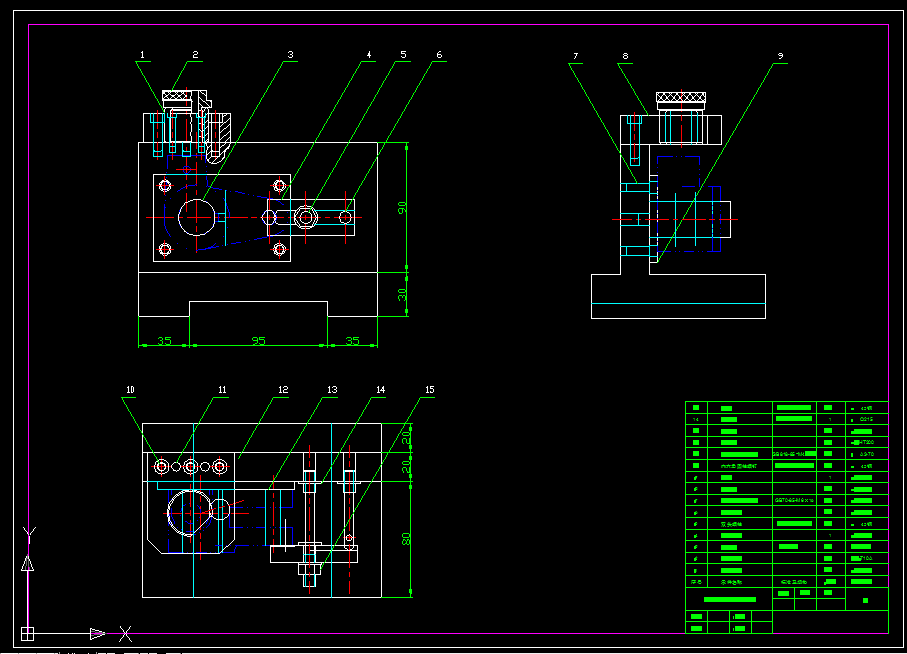
Task: Select part callout number 2
Action: (195, 54)
